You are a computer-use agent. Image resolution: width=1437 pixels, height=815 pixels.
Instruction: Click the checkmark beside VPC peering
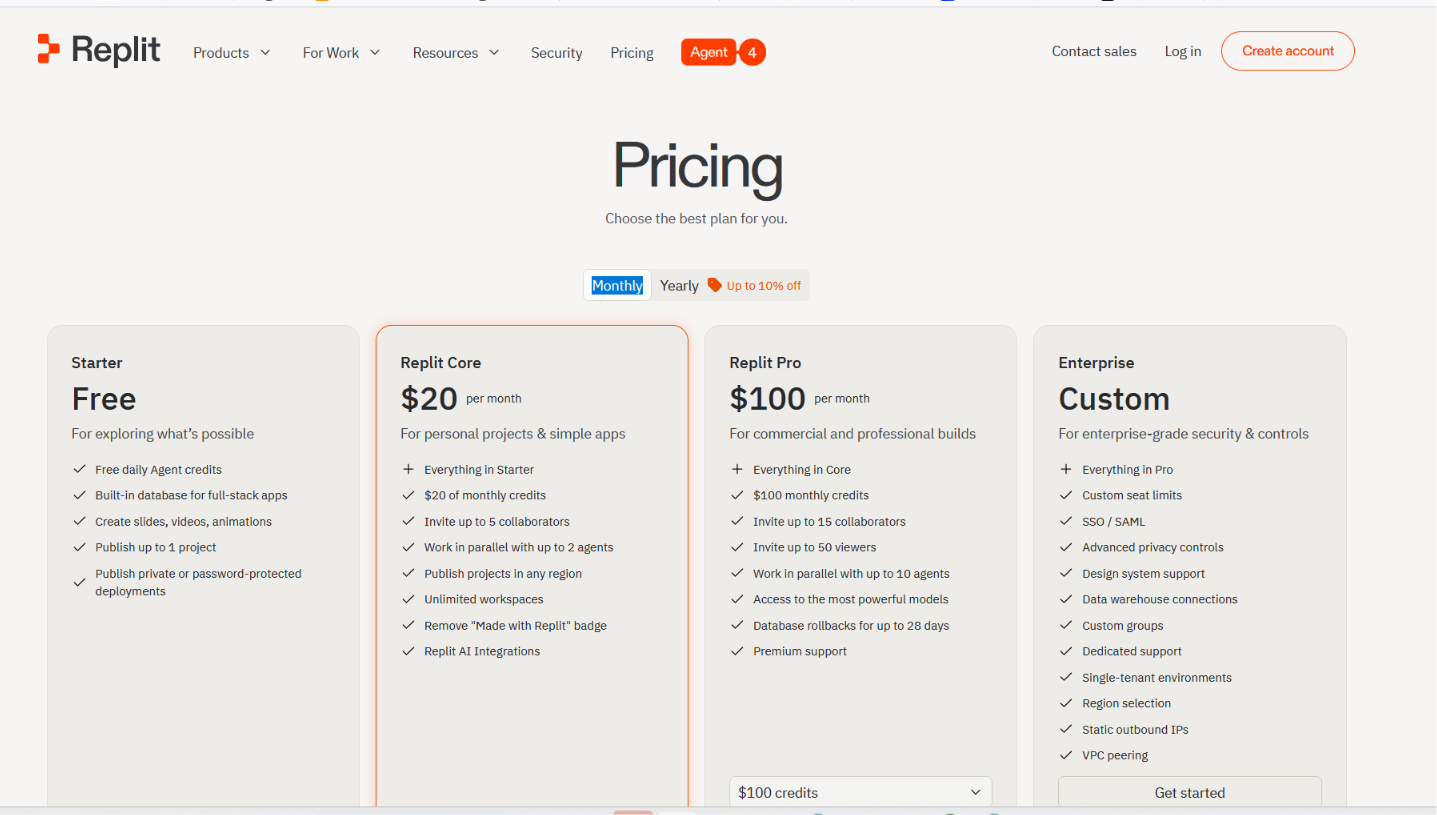[1066, 755]
